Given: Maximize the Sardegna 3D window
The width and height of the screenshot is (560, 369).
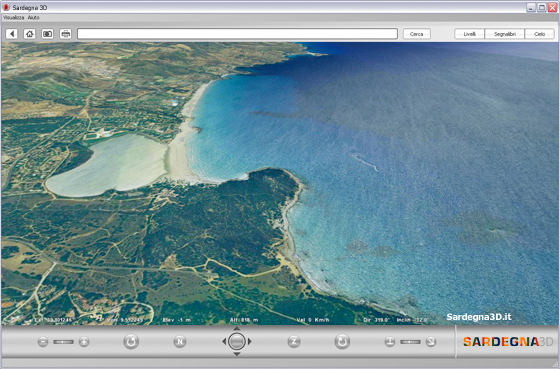Looking at the screenshot, I should [542, 7].
